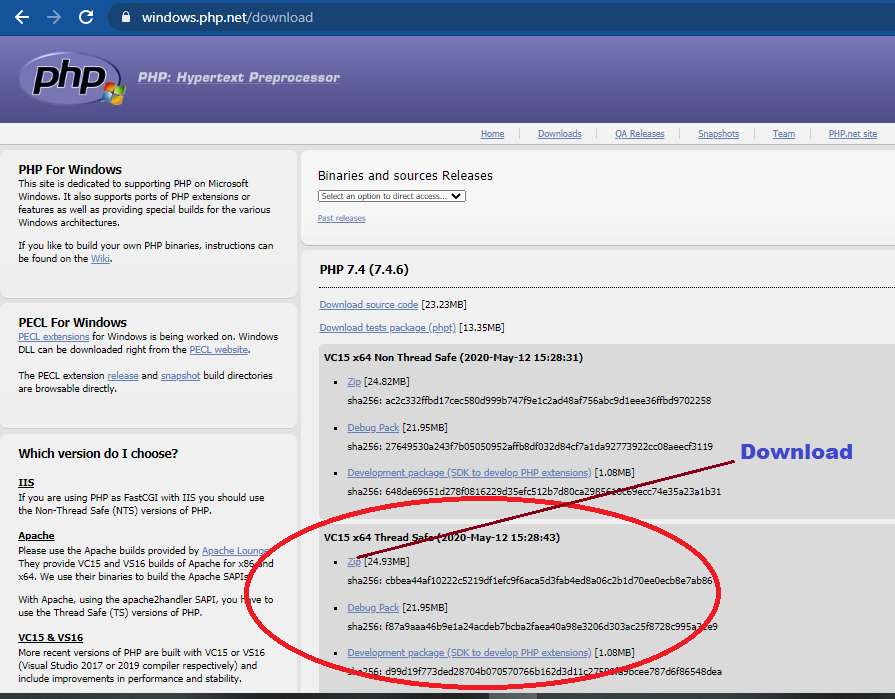This screenshot has width=895, height=699.
Task: Click the PHP logo in header
Action: [x=70, y=78]
